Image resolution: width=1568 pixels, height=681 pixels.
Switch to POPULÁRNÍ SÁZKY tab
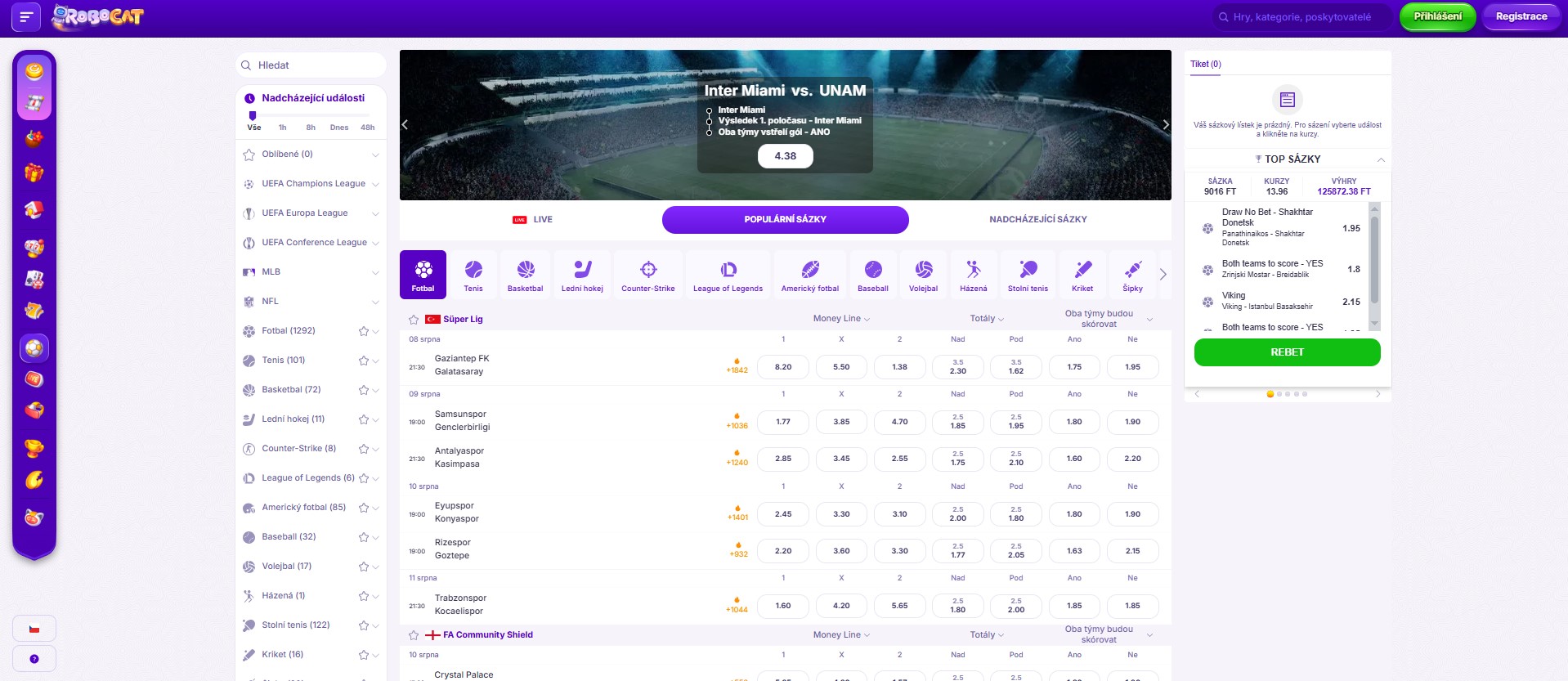pyautogui.click(x=786, y=220)
